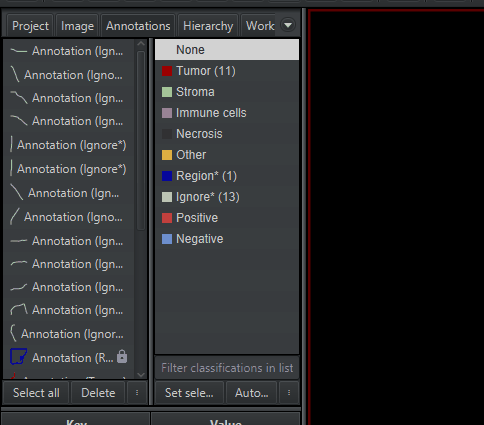This screenshot has height=425, width=484.
Task: Click the purple Immune cells swatch
Action: (167, 113)
